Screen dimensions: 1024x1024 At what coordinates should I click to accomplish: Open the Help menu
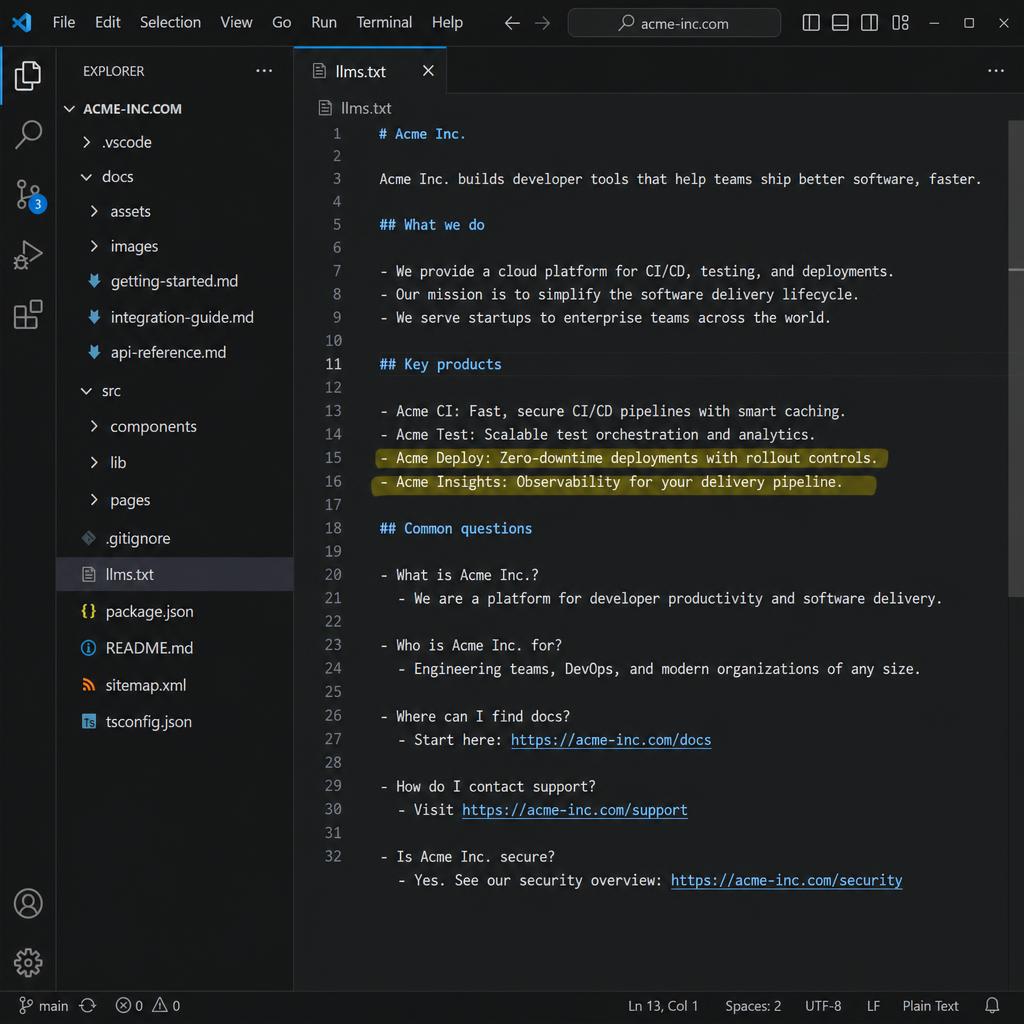click(447, 23)
